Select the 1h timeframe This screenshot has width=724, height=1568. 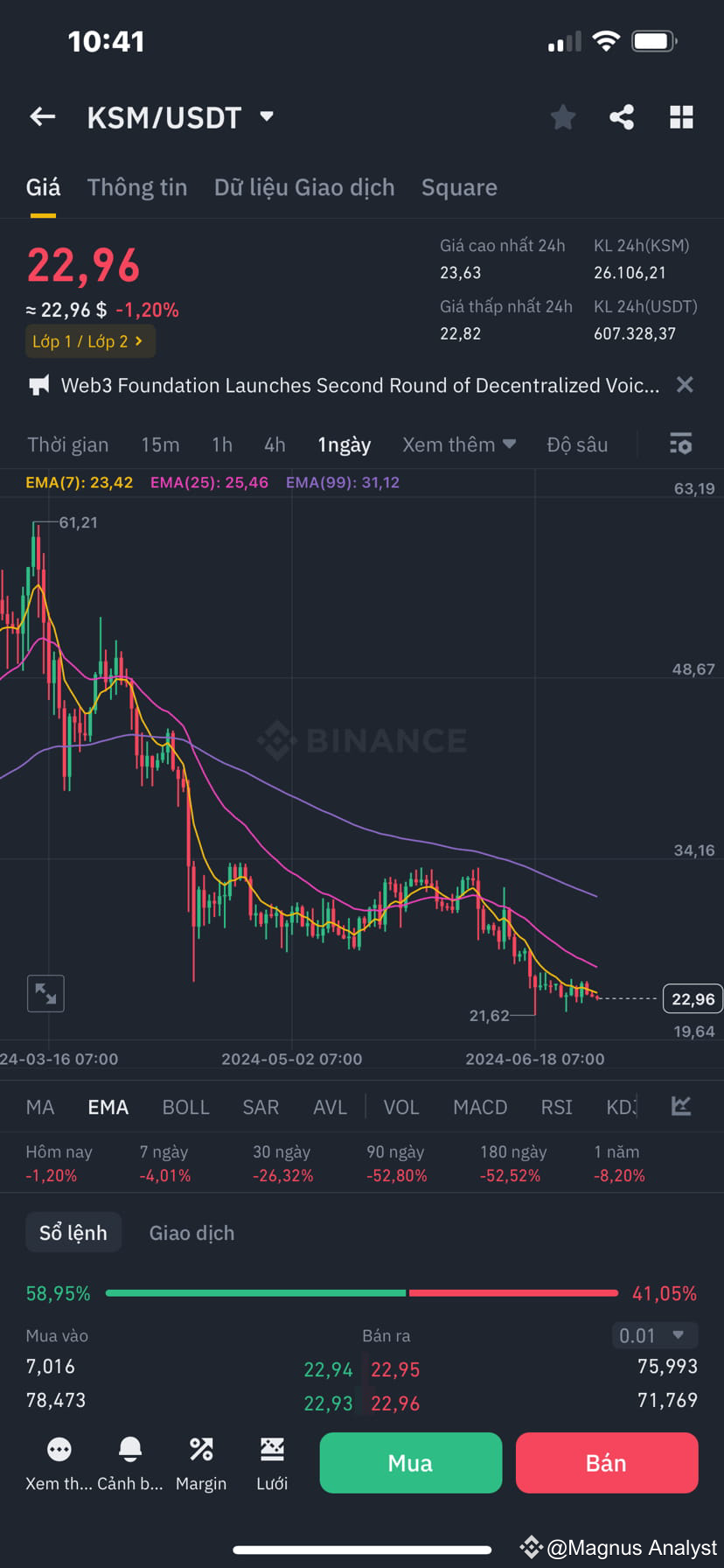[222, 444]
